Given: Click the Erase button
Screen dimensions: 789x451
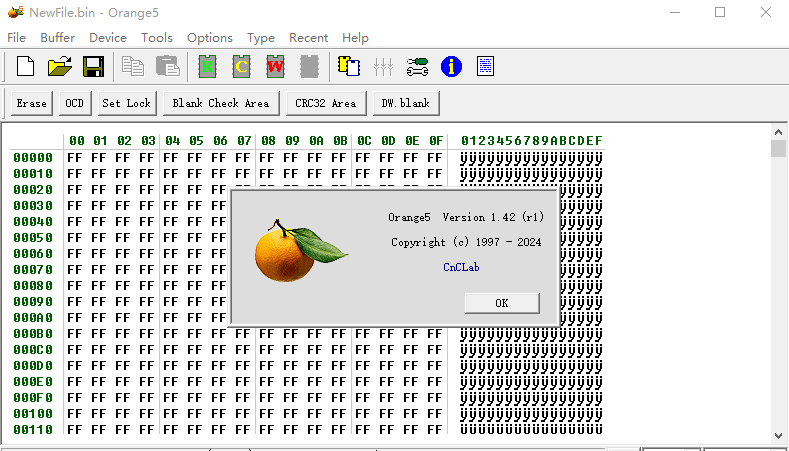Looking at the screenshot, I should [31, 103].
